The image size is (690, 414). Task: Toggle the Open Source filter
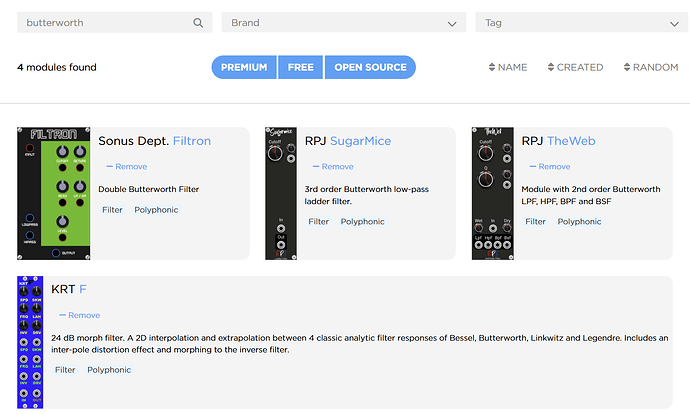click(370, 67)
